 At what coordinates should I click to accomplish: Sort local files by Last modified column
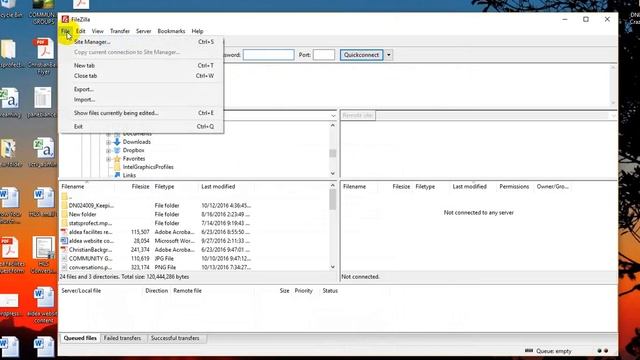pos(218,187)
